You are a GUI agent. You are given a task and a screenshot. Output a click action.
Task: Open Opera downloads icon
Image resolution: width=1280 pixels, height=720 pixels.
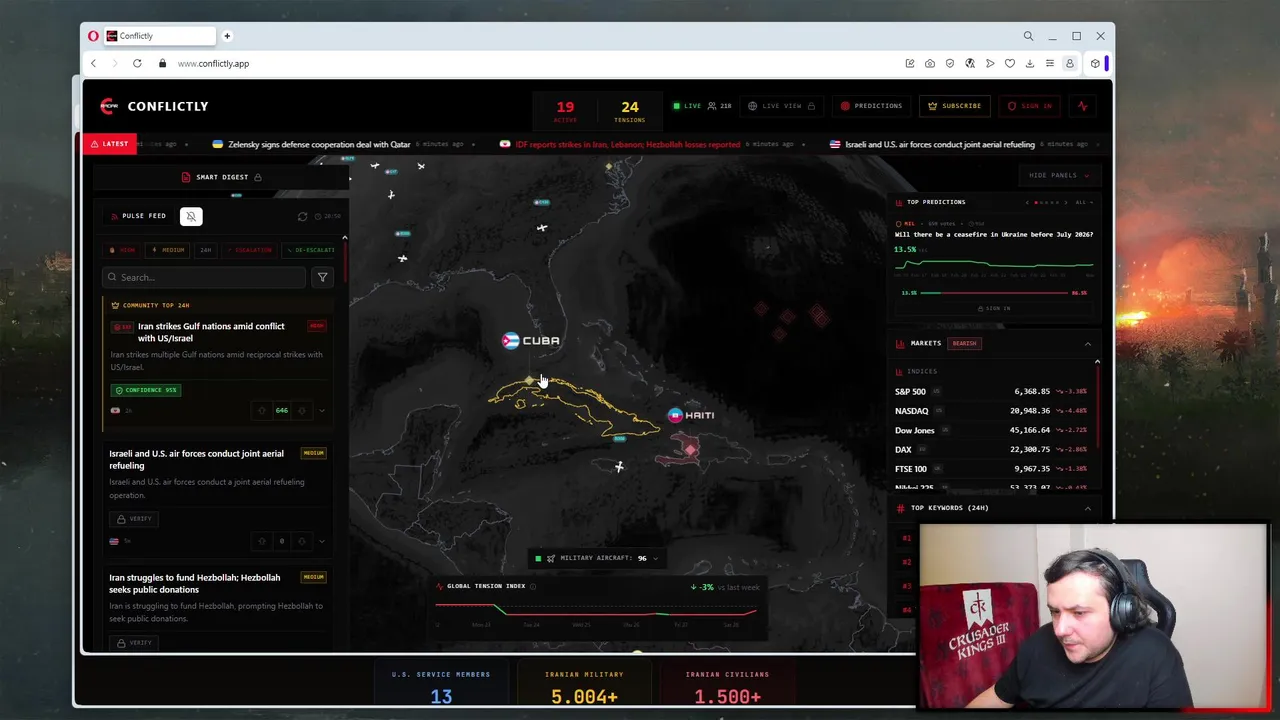click(1029, 63)
